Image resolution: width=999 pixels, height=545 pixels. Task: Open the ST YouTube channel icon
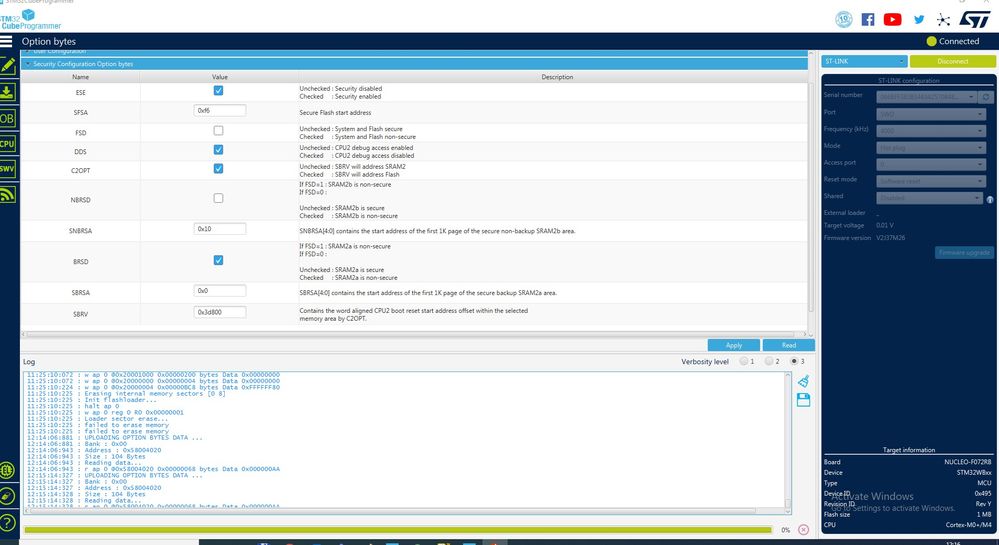[893, 19]
